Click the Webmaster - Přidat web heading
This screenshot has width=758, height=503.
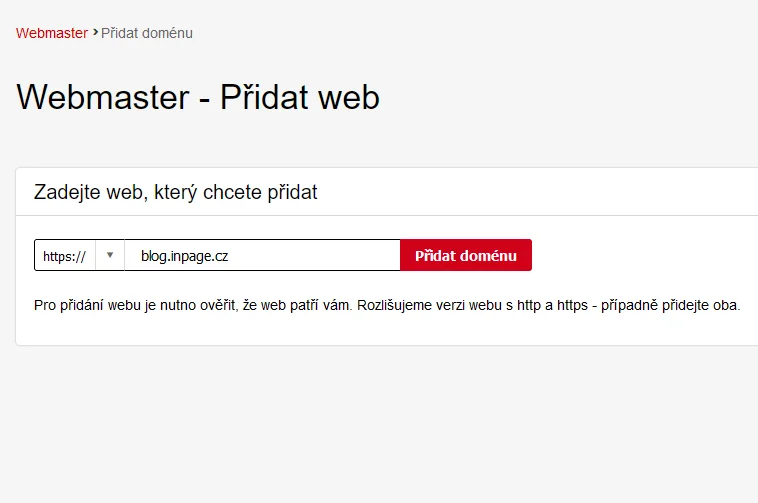pyautogui.click(x=198, y=97)
